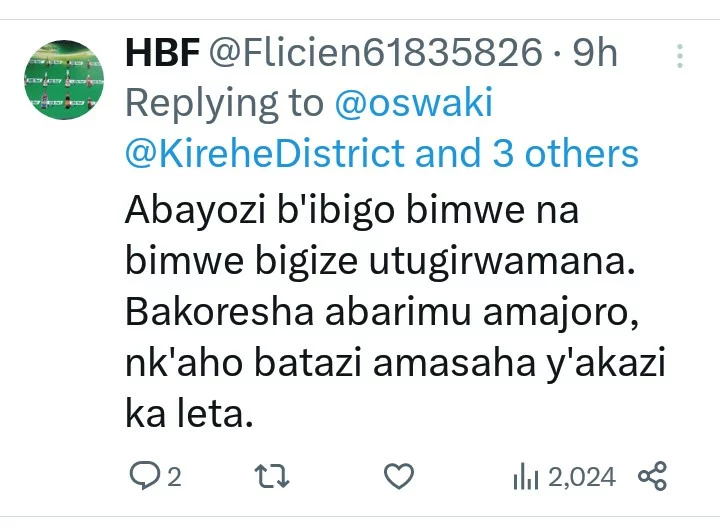Open the @oswaki mention link
720x530 pixels.
[x=414, y=102]
